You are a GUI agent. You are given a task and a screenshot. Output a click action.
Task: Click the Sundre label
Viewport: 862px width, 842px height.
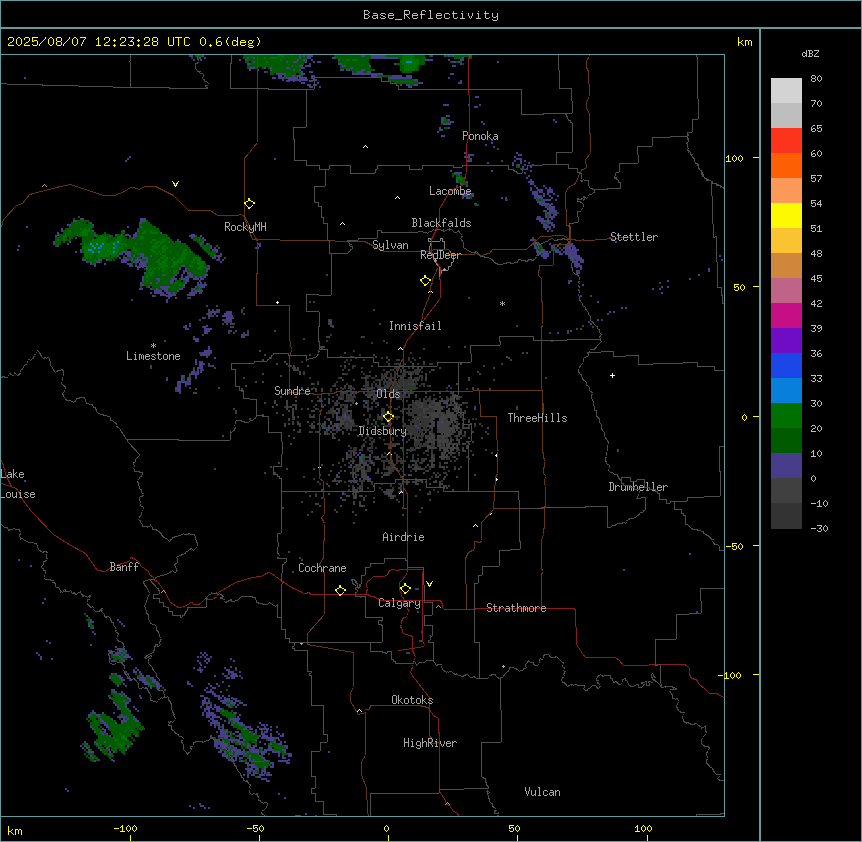pos(292,391)
